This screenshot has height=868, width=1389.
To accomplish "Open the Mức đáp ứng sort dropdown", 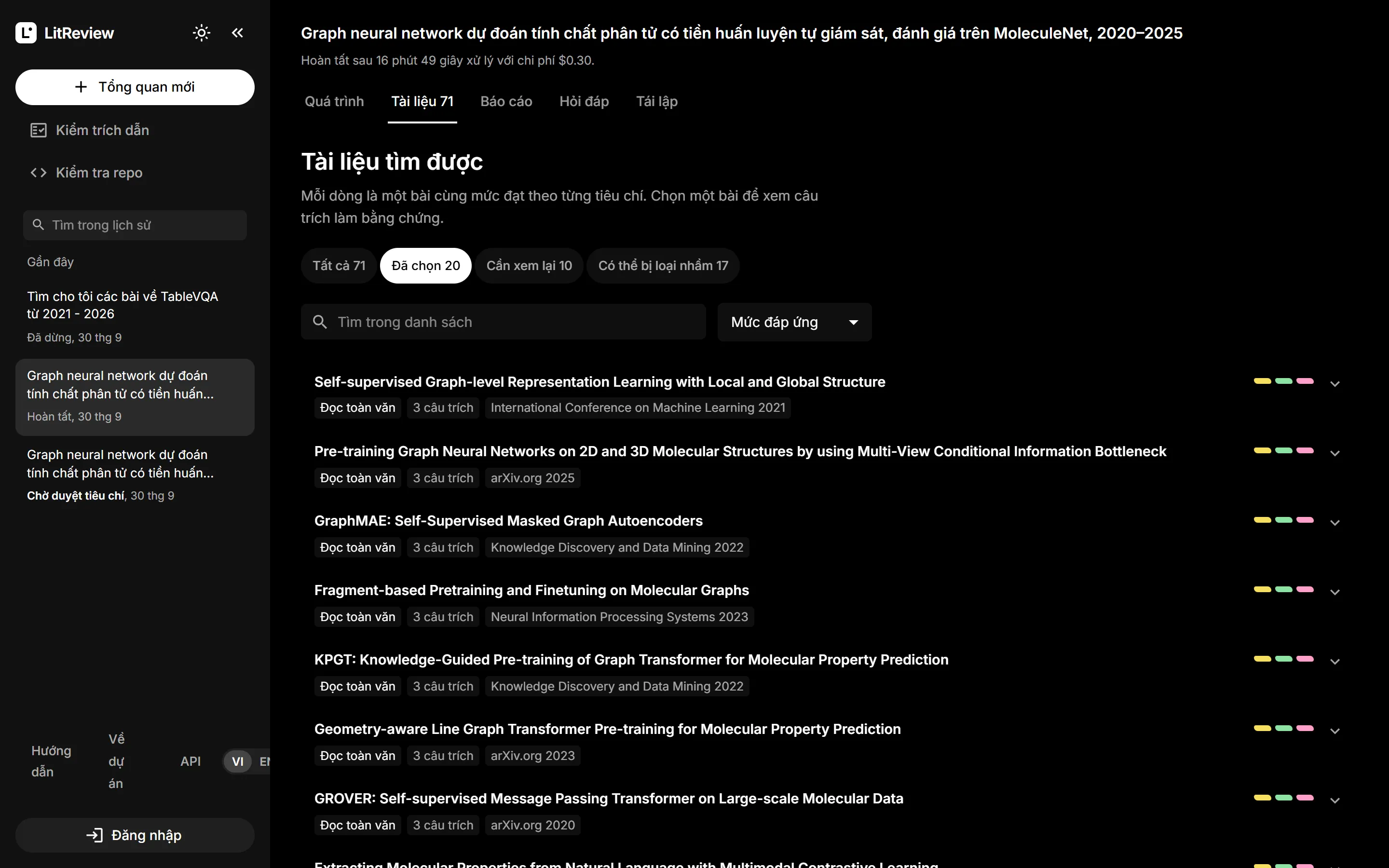I will [794, 322].
